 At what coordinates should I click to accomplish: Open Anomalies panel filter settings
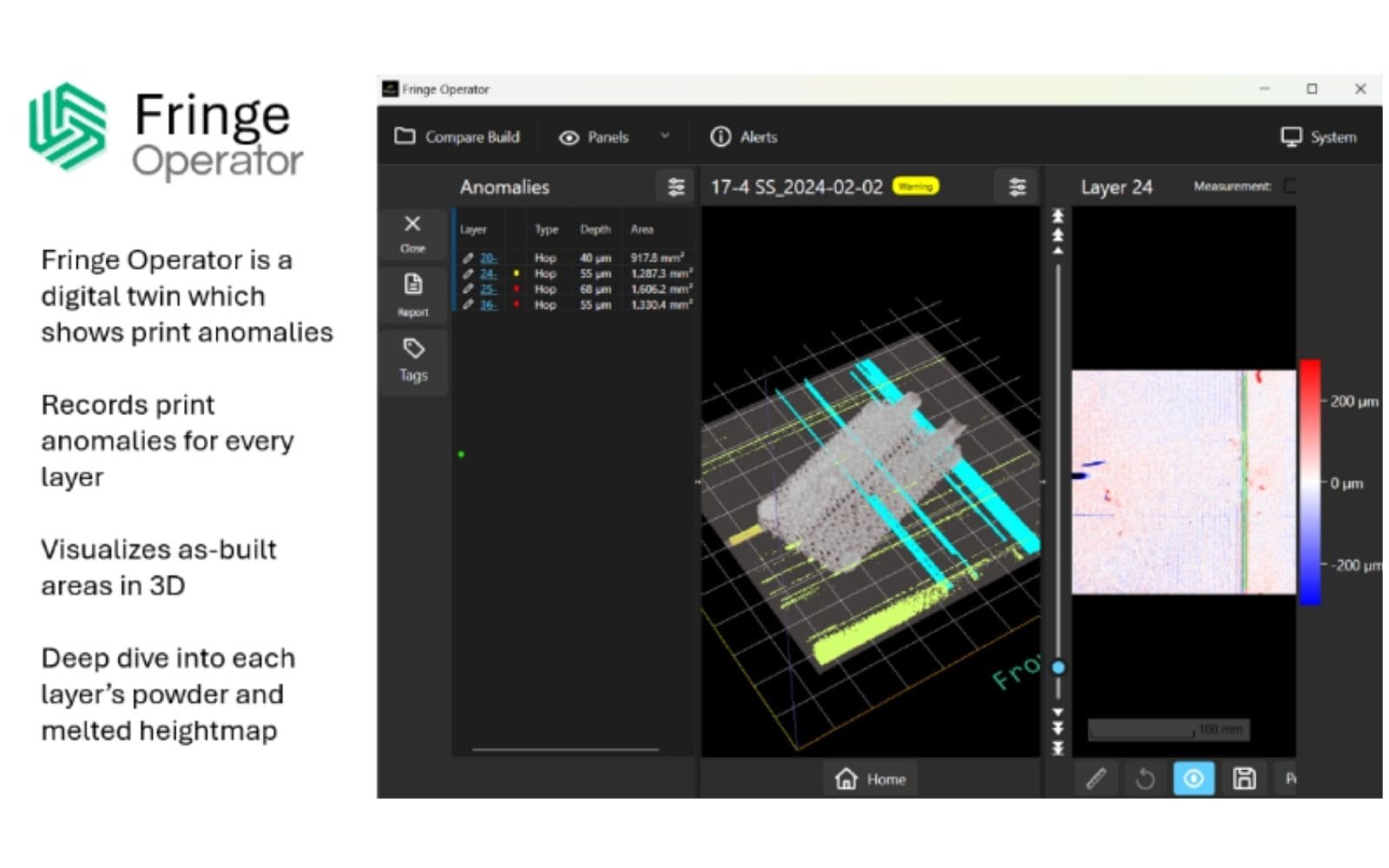coord(676,187)
